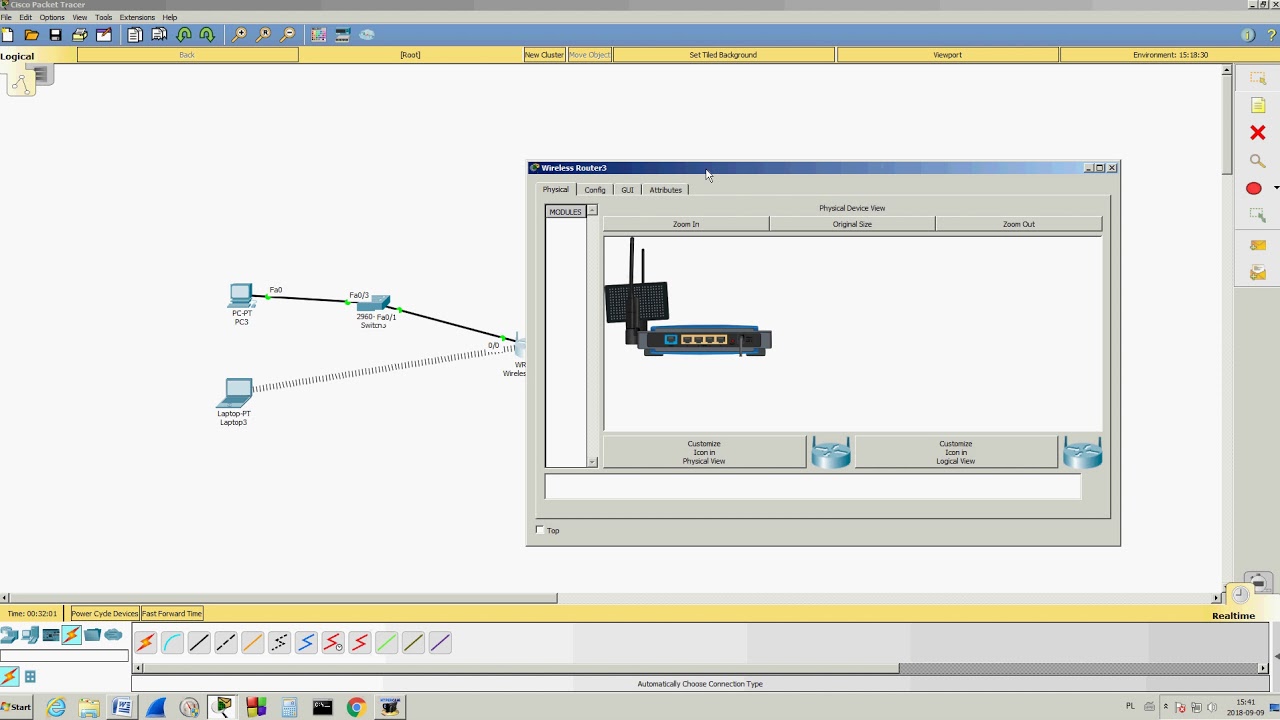The height and width of the screenshot is (720, 1280).
Task: Click the Power Cycle Devices button
Action: coord(104,614)
